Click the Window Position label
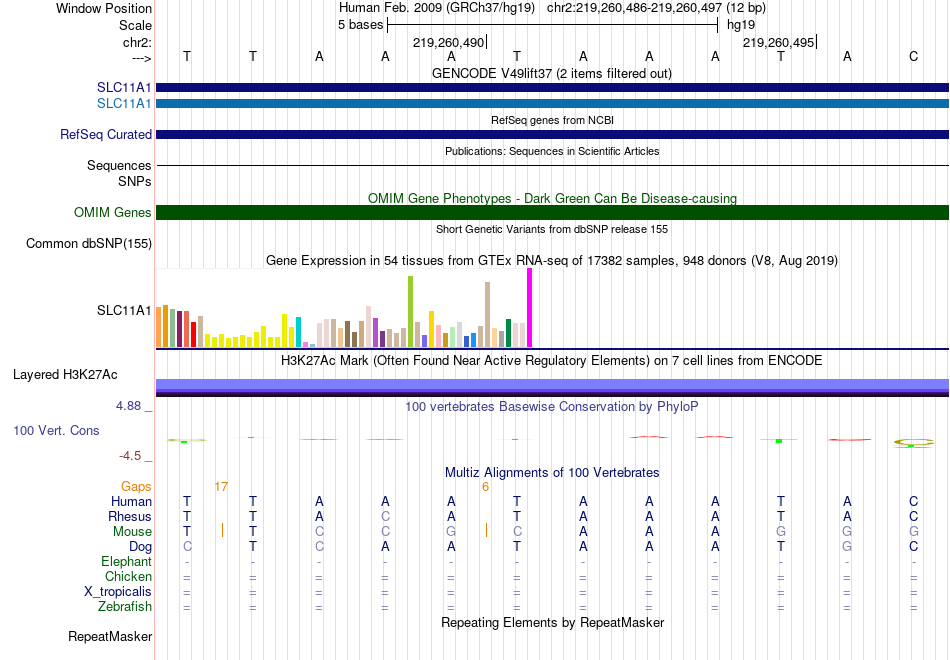950x660 pixels. click(x=104, y=8)
